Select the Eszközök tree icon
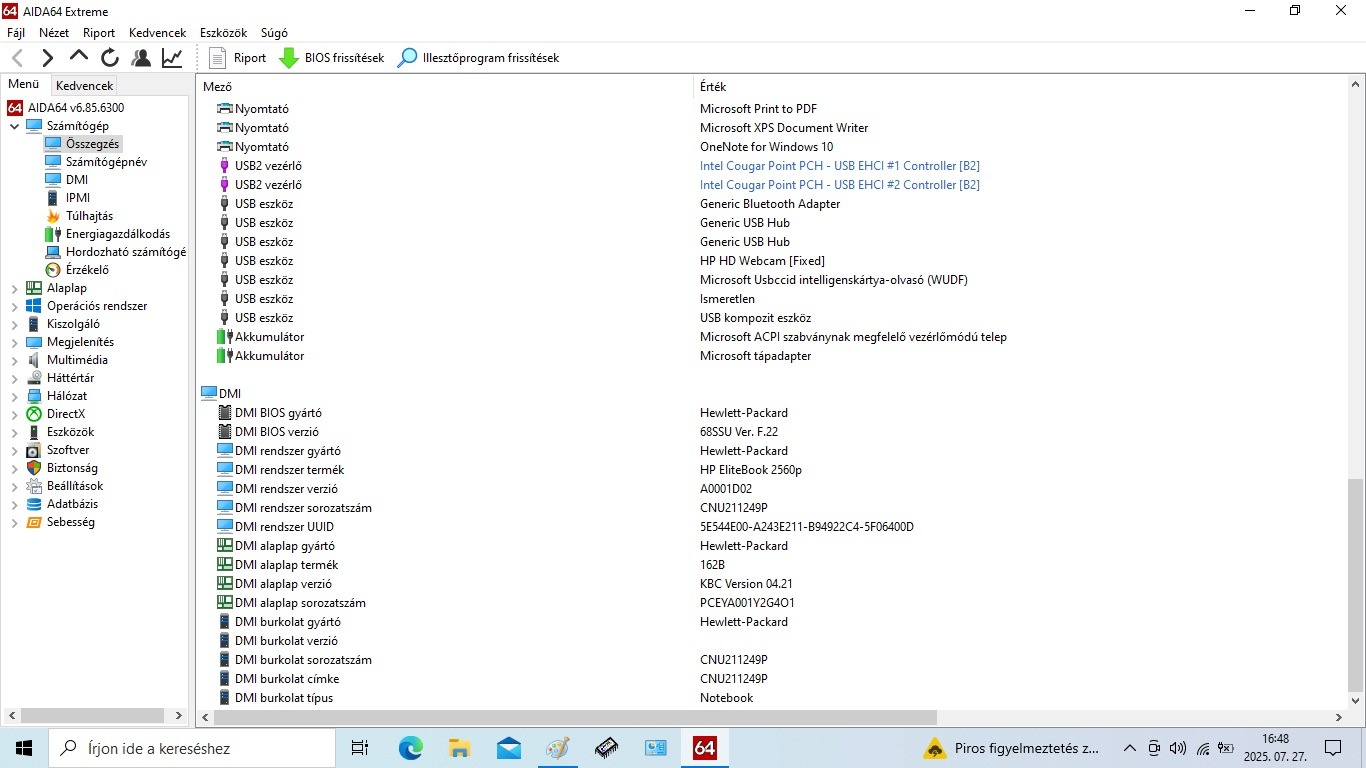Screen dimensions: 1366x768 (x=34, y=432)
